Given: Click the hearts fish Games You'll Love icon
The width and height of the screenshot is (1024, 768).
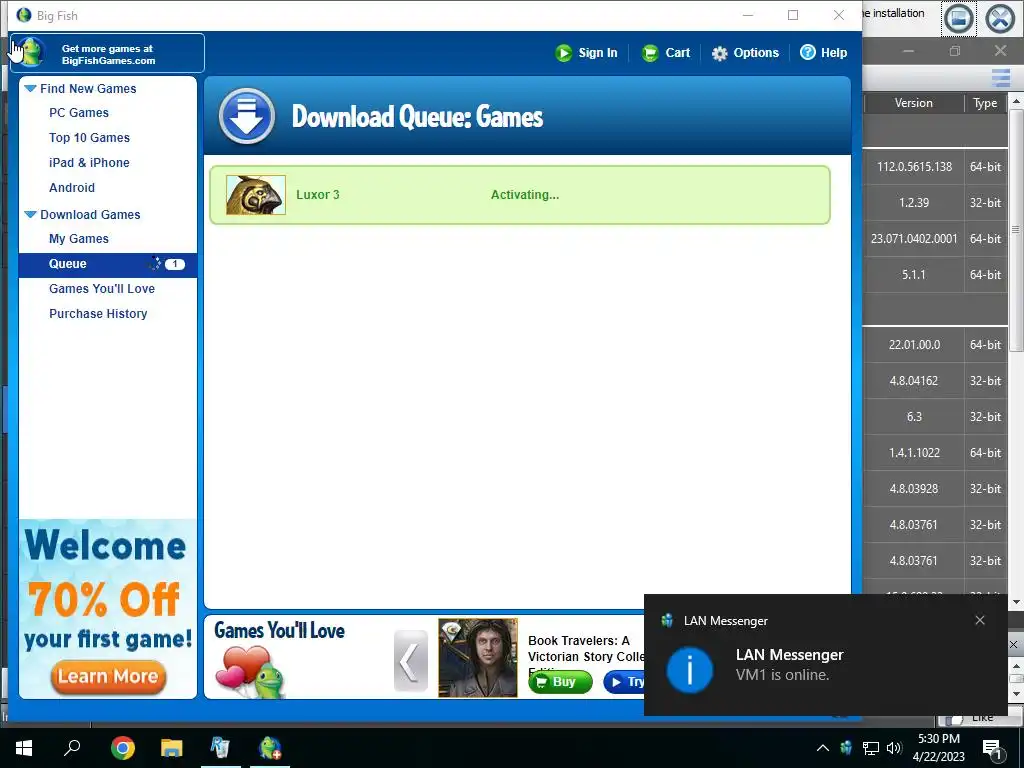Looking at the screenshot, I should 250,671.
